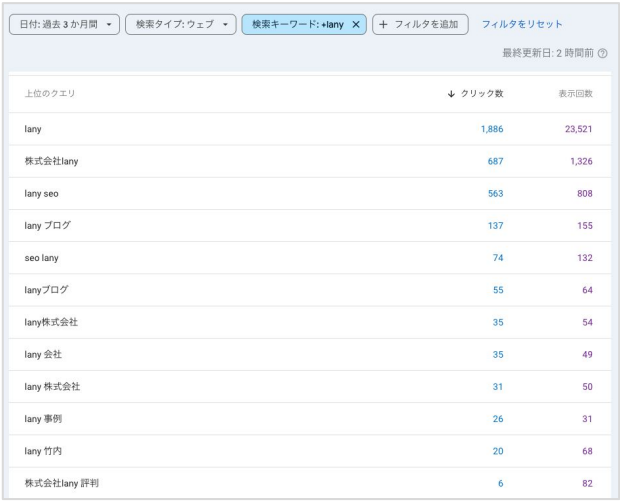Click the impressions value 808
Screen dimensions: 620x502
point(585,194)
